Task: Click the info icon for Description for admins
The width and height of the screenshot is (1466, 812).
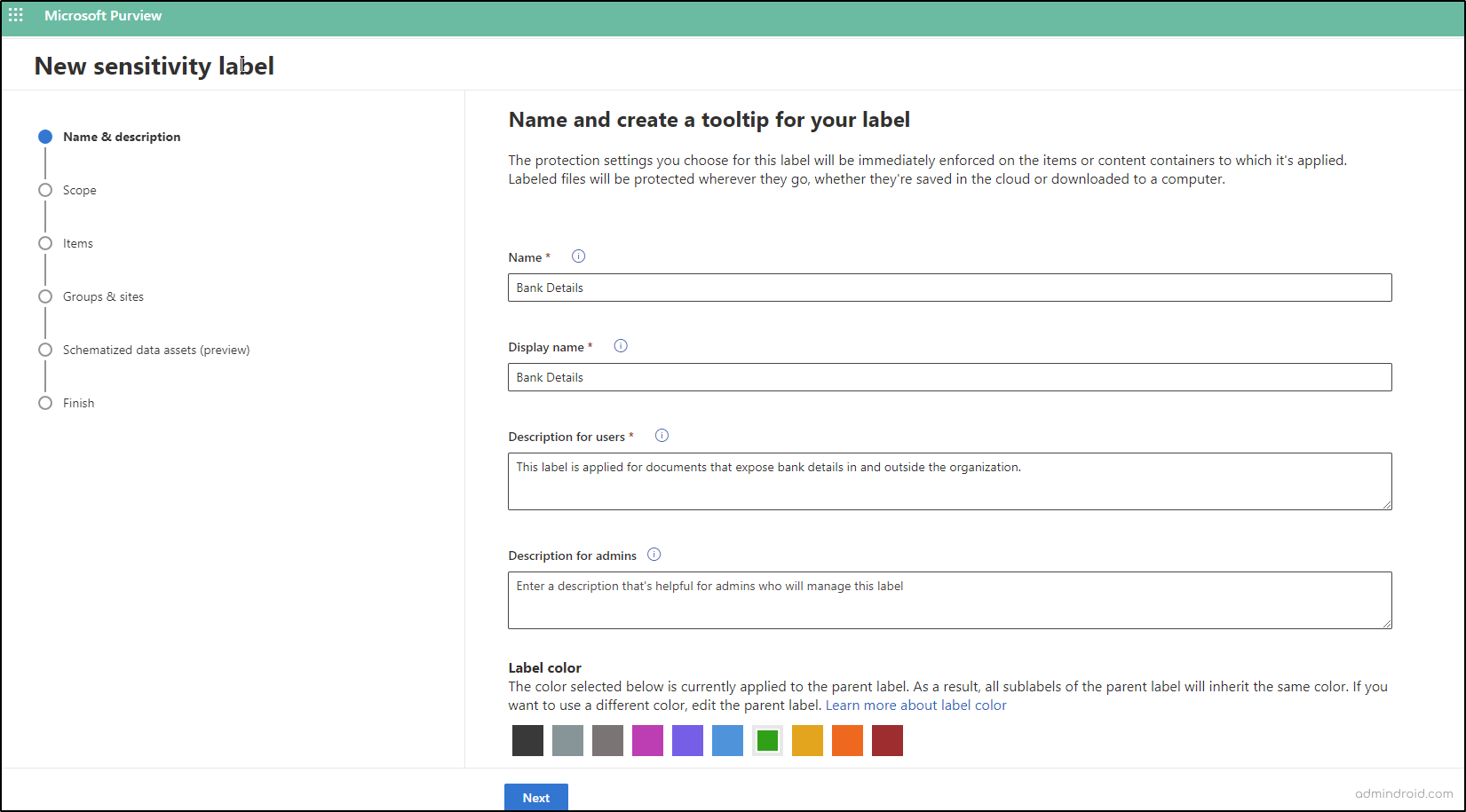Action: coord(654,554)
